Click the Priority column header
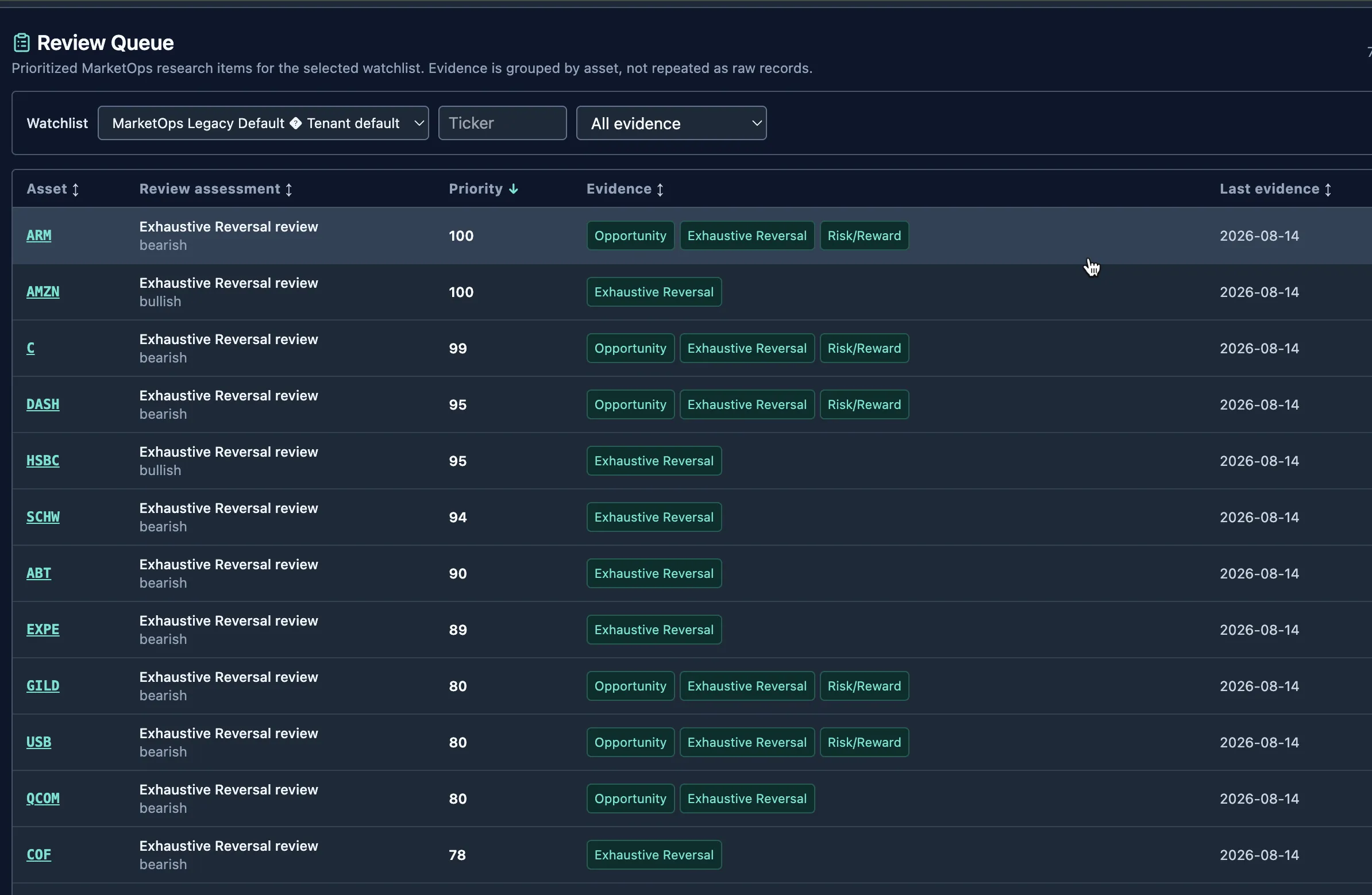The width and height of the screenshot is (1372, 895). pos(483,189)
